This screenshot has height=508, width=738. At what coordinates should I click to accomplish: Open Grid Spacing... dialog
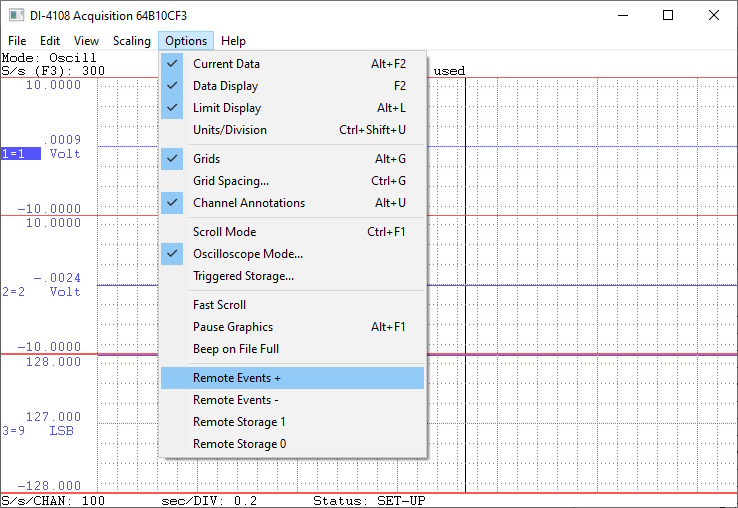pyautogui.click(x=292, y=181)
